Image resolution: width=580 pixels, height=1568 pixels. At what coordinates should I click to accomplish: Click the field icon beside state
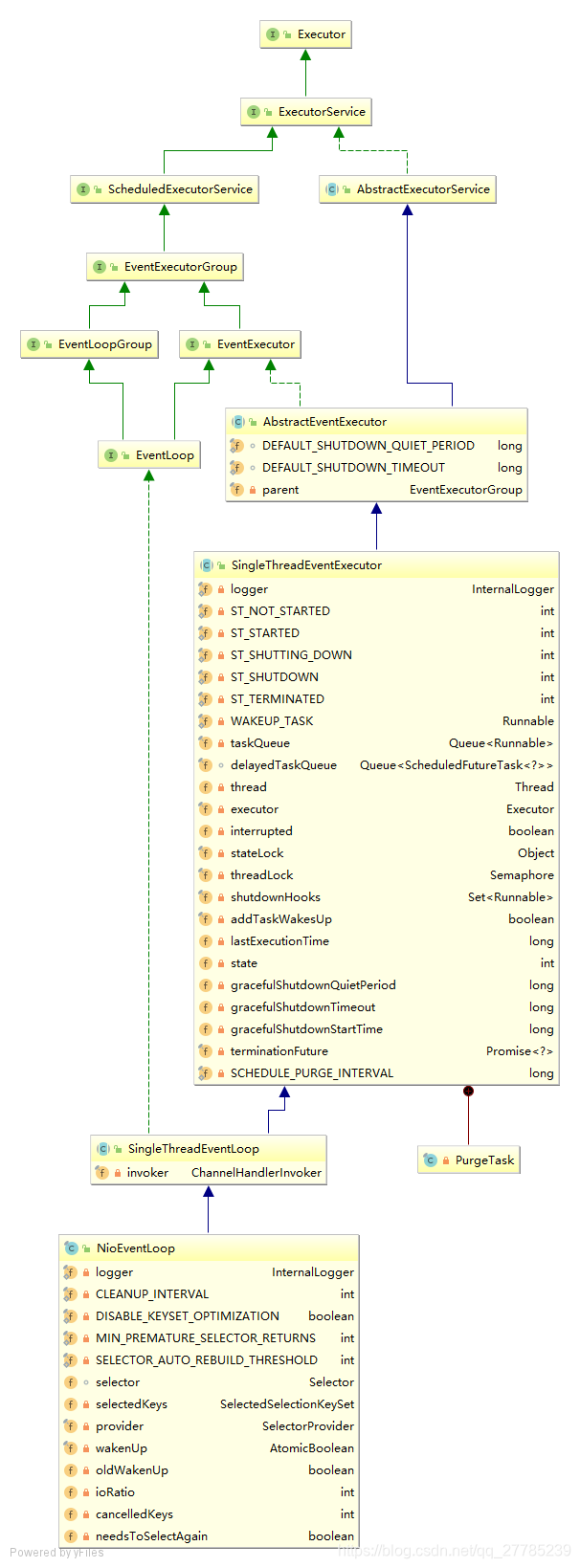tap(205, 963)
